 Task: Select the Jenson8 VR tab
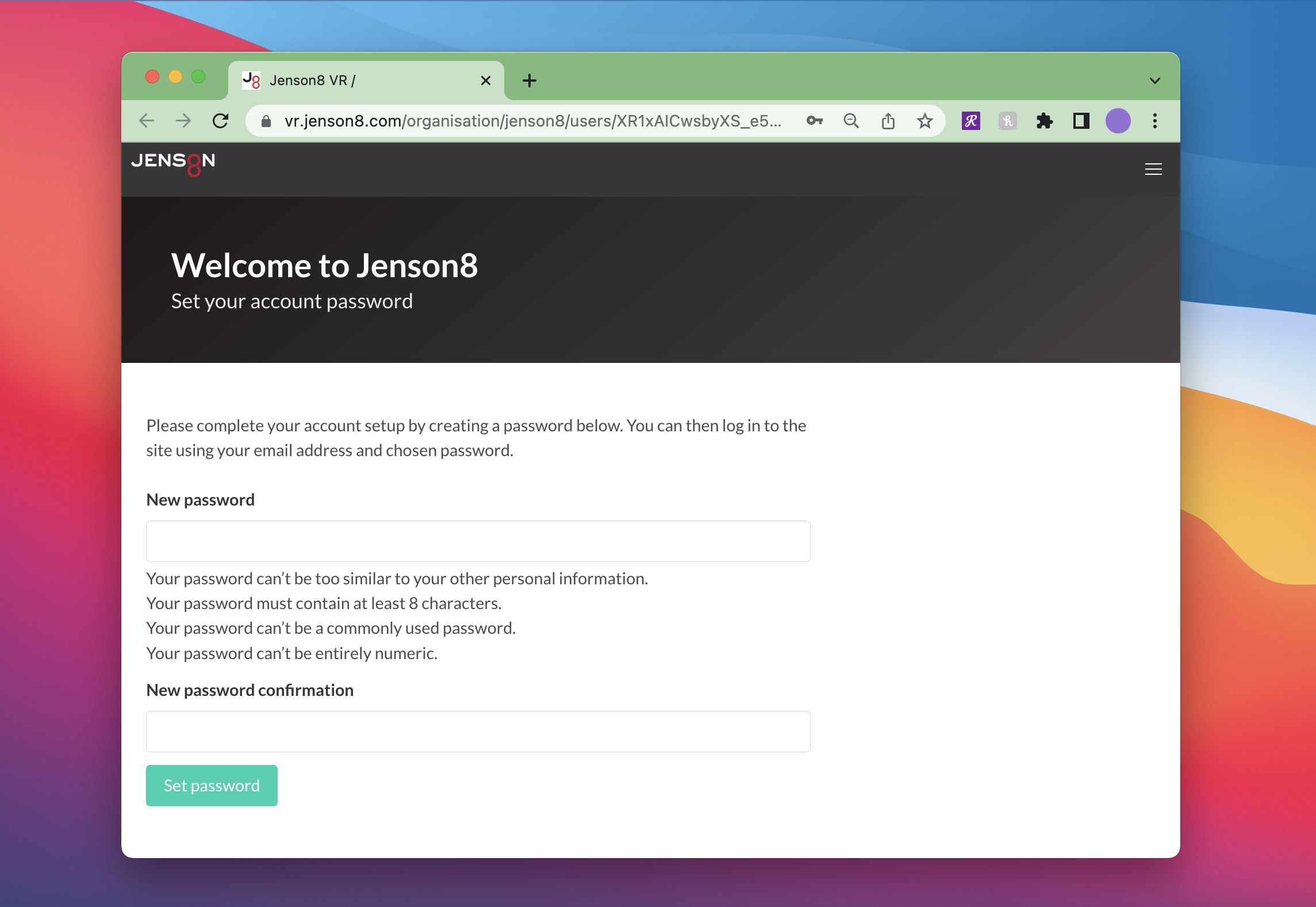366,81
